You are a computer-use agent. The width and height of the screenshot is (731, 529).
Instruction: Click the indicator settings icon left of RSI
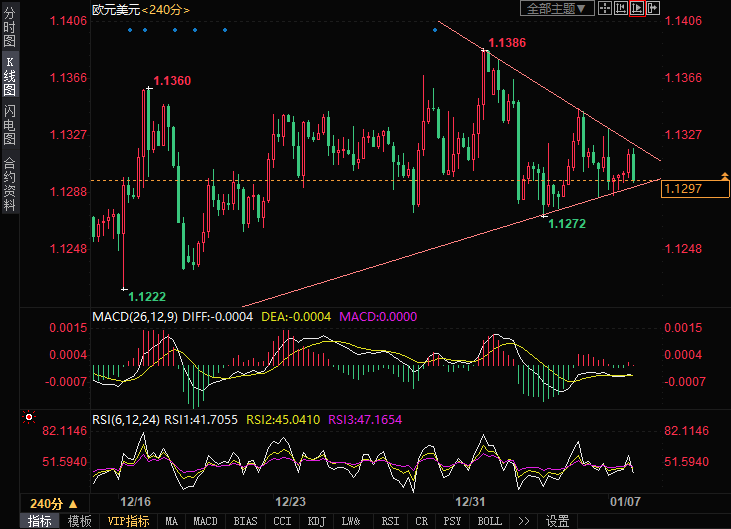pos(29,417)
